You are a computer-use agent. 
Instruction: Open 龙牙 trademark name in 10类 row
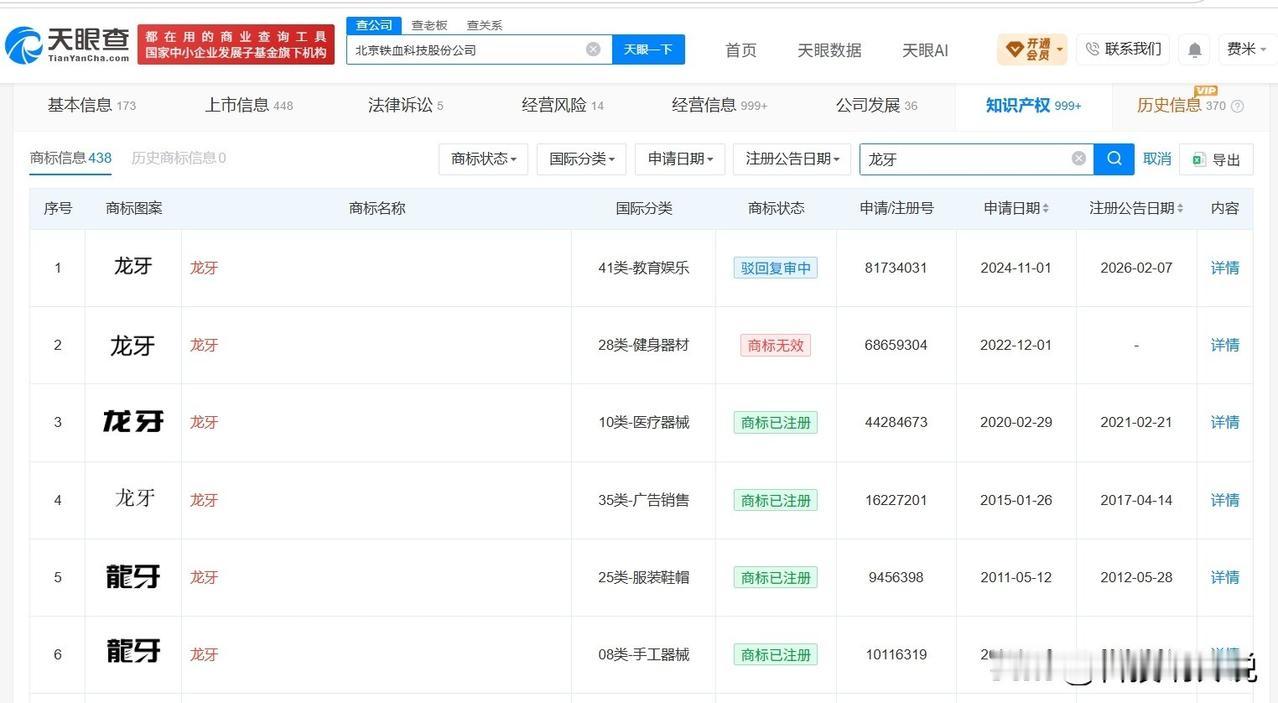pyautogui.click(x=204, y=422)
